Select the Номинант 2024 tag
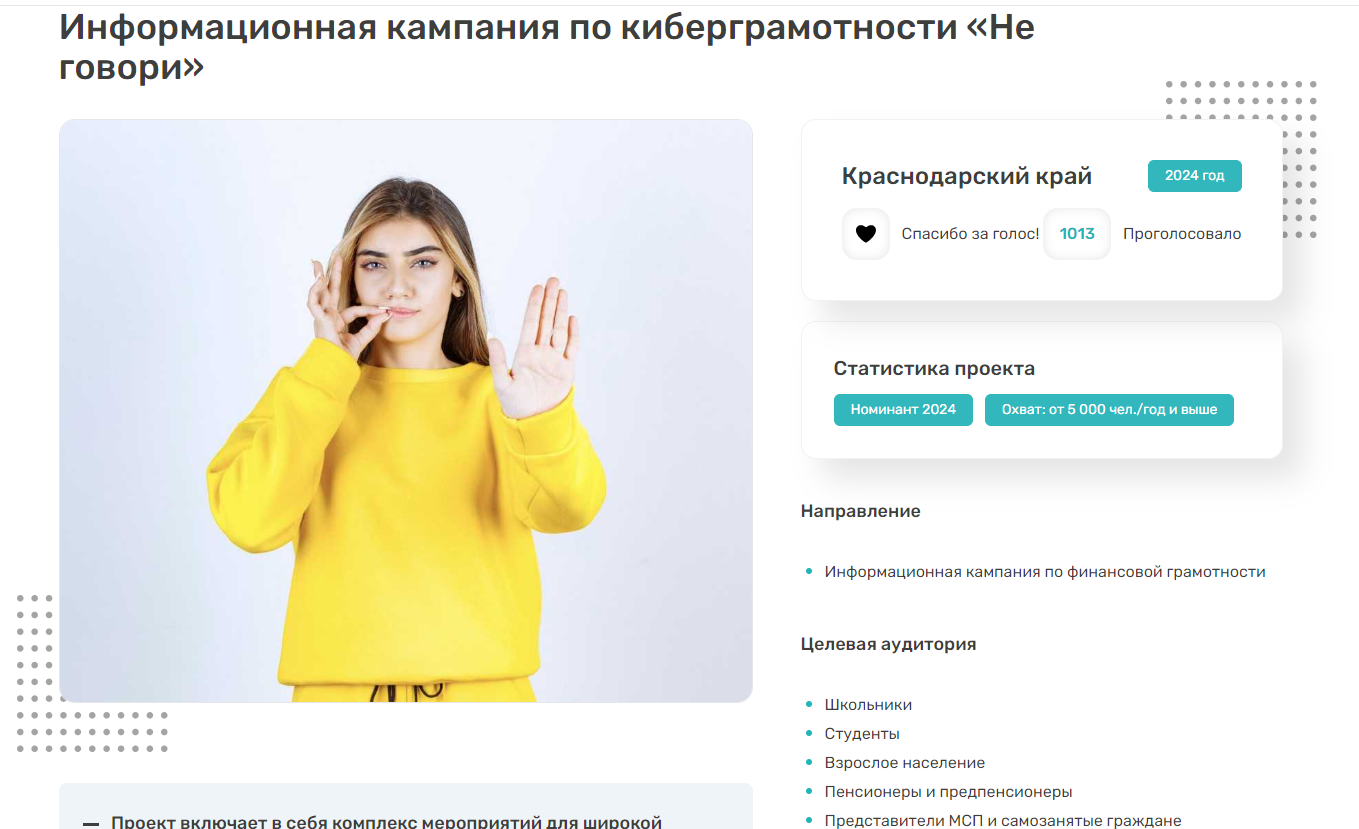 903,410
